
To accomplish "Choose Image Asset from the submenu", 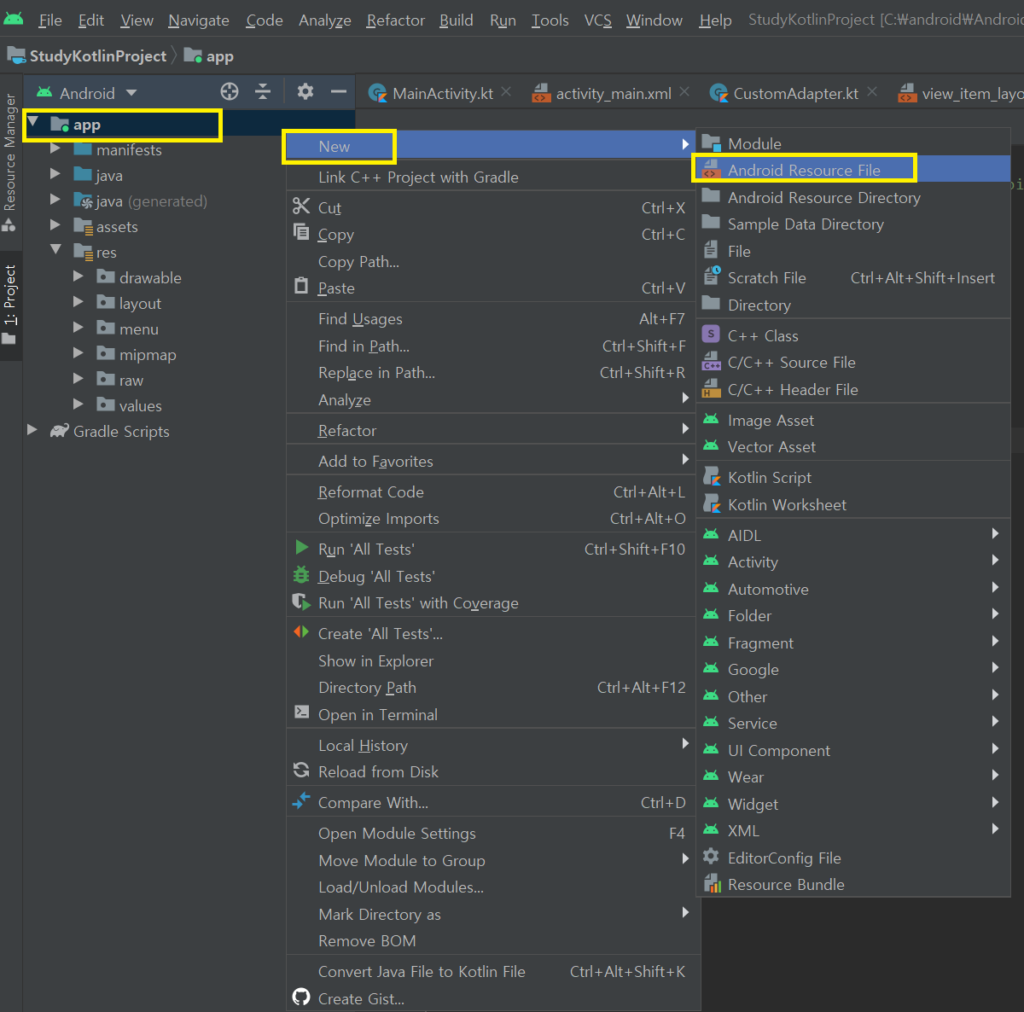I will coord(770,420).
